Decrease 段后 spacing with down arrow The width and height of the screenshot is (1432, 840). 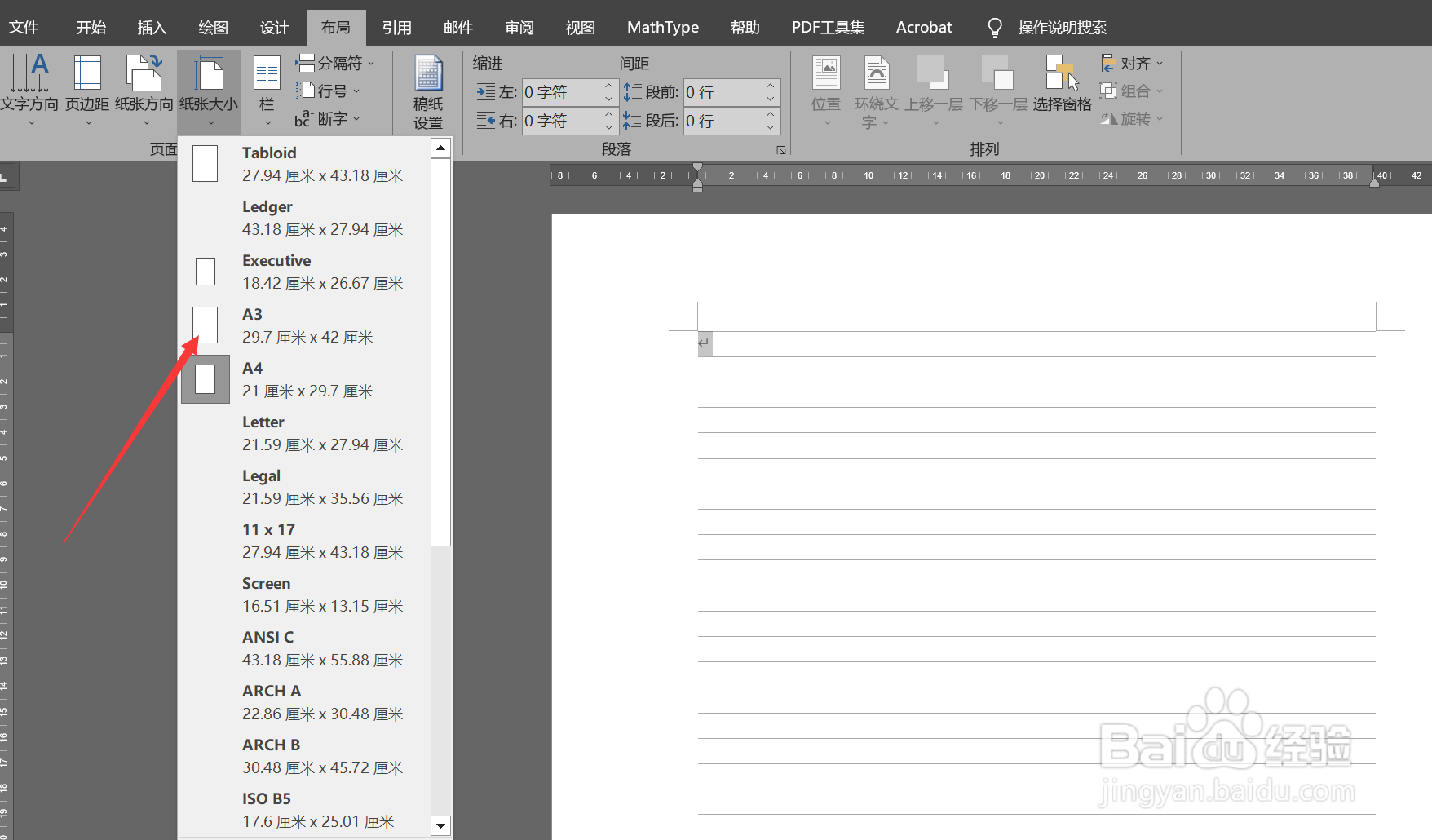coord(771,127)
